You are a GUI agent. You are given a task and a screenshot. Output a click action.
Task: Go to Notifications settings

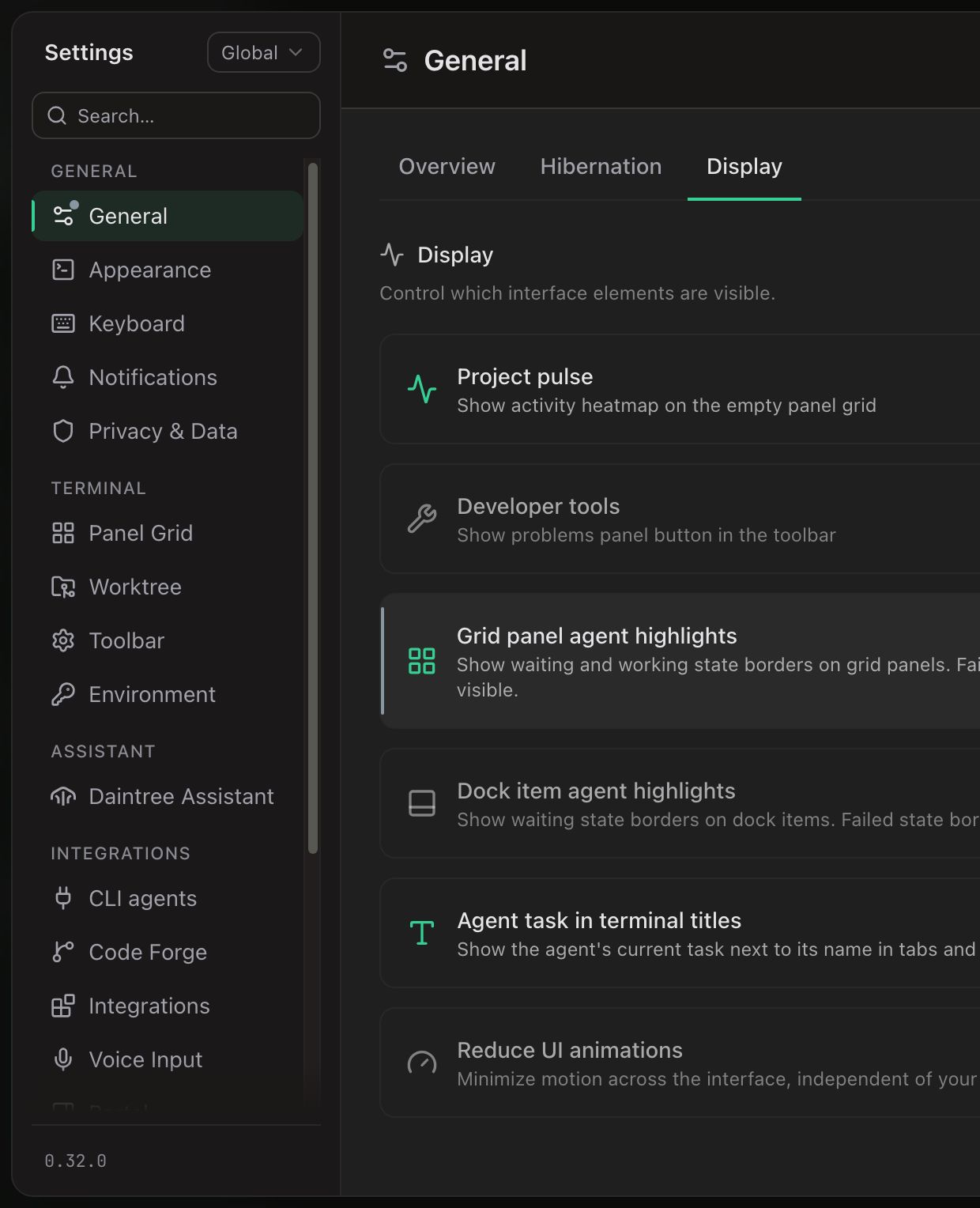point(168,377)
